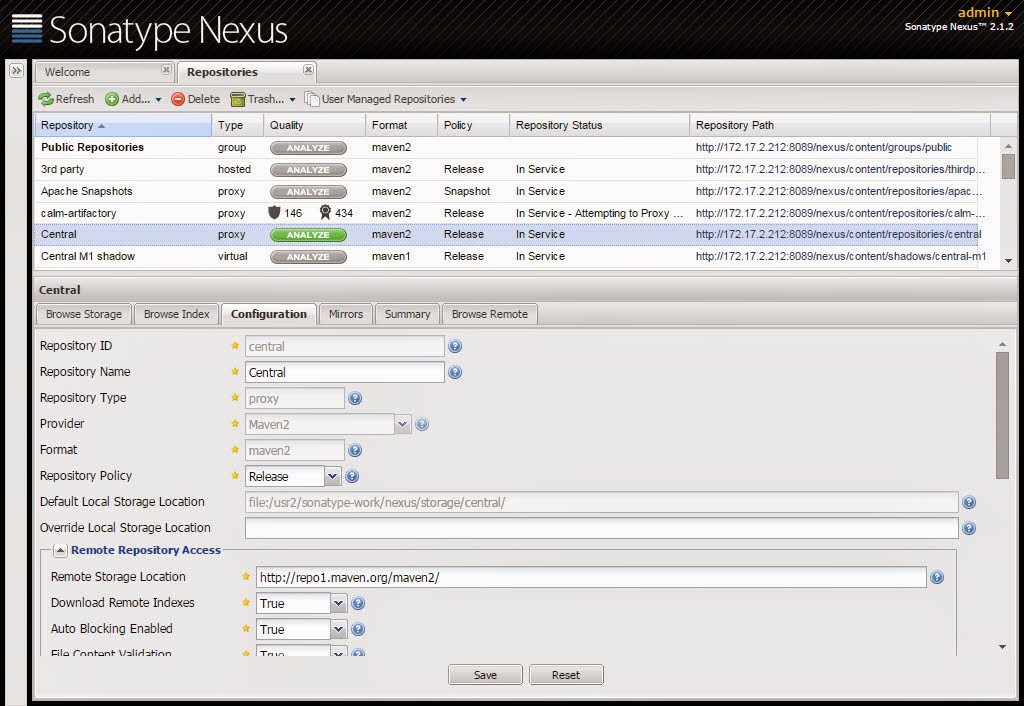Show help for Repository Type field
This screenshot has width=1024, height=706.
click(x=355, y=398)
